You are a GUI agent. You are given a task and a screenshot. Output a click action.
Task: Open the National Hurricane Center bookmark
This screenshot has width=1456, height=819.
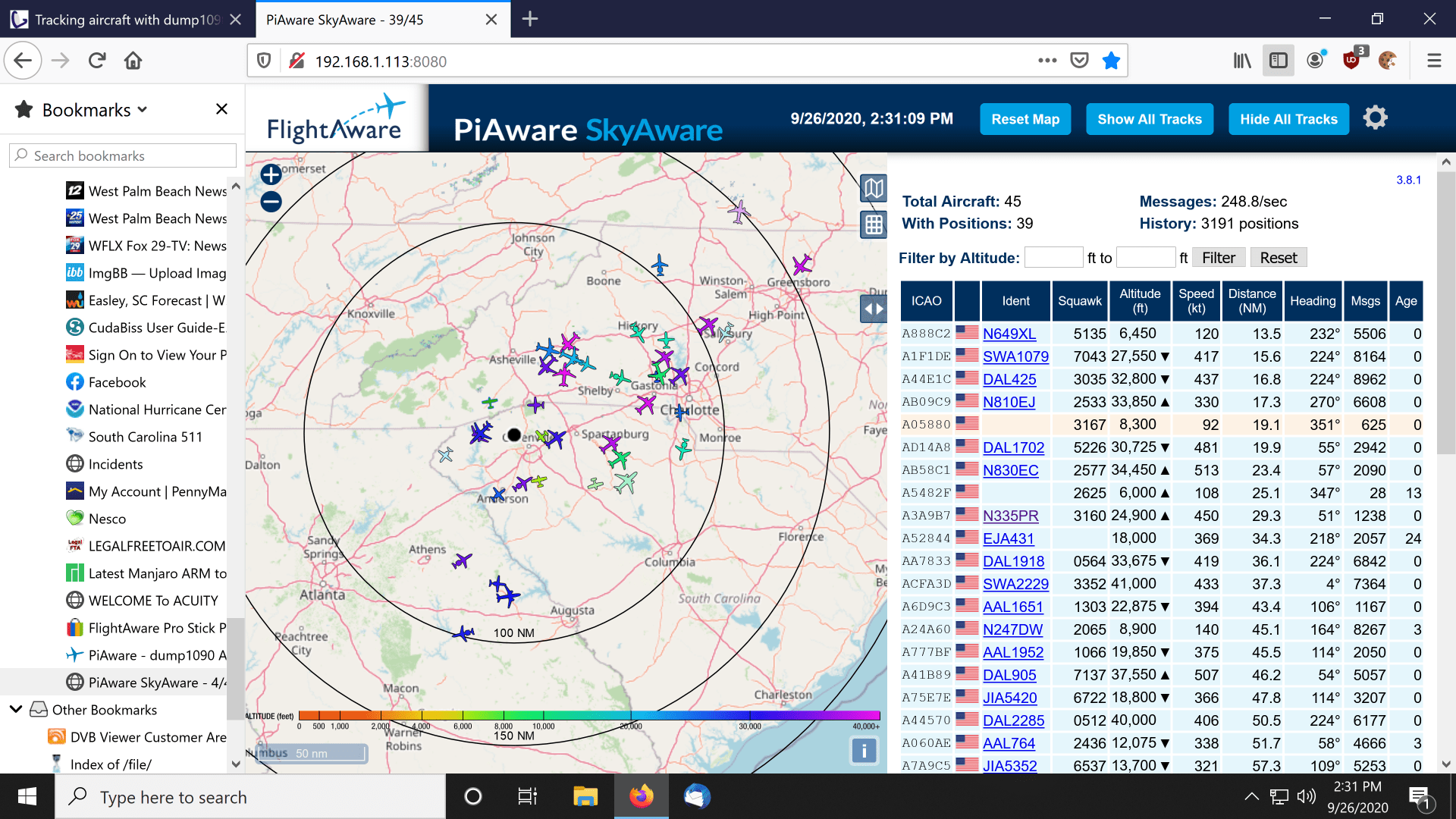tap(146, 409)
